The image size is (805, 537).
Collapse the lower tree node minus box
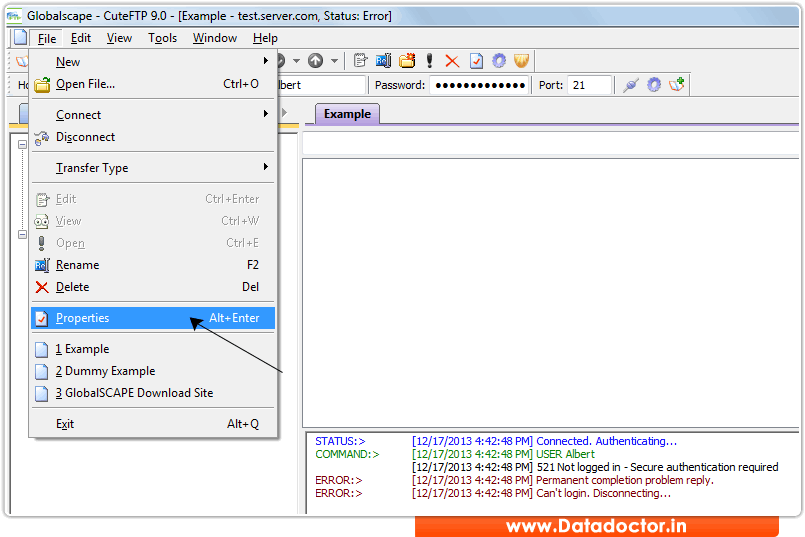(x=22, y=235)
